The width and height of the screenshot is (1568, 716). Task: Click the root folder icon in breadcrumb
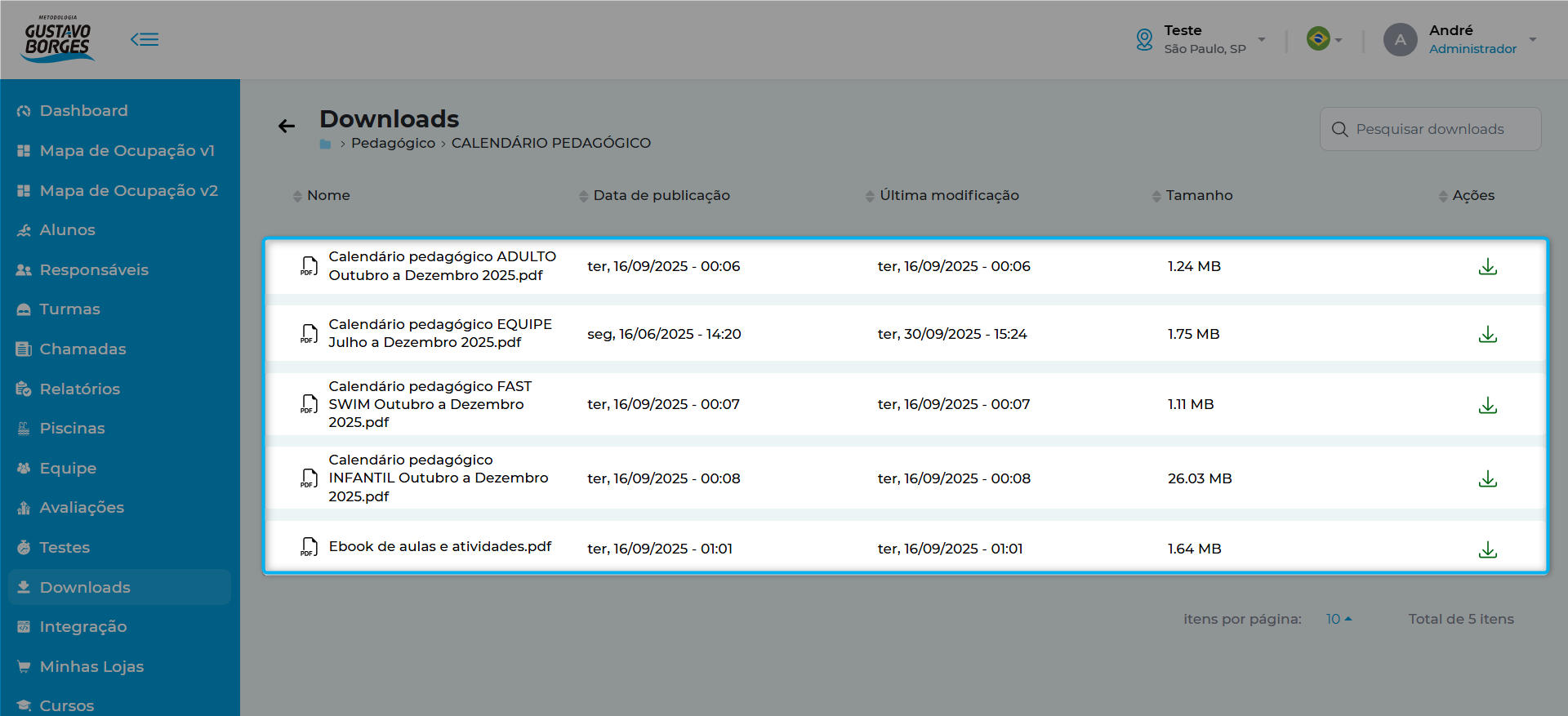click(x=325, y=144)
